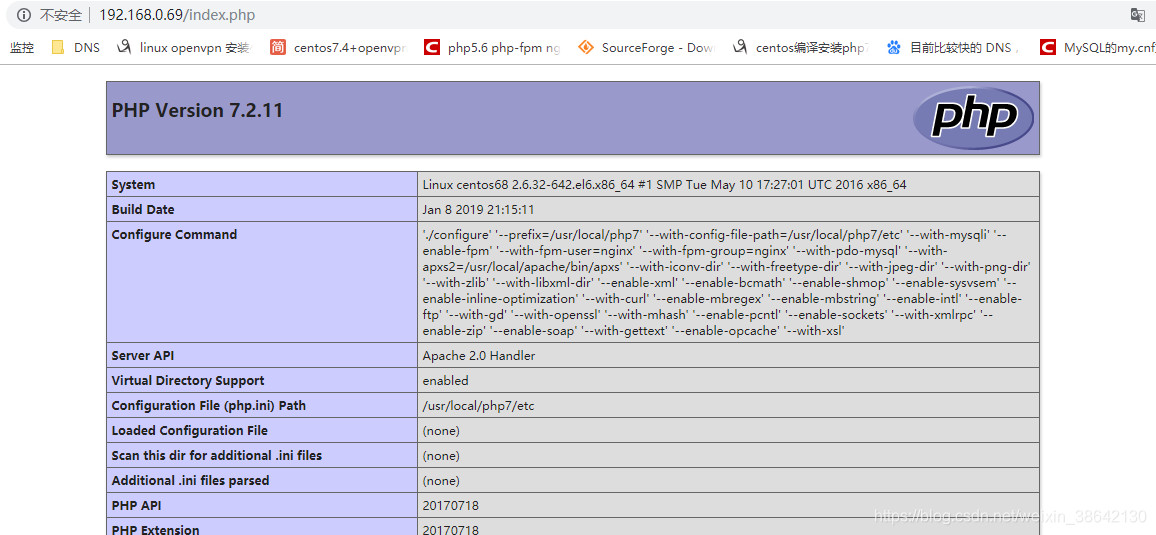The height and width of the screenshot is (535, 1156).
Task: Click the PHP logo image
Action: tap(973, 118)
